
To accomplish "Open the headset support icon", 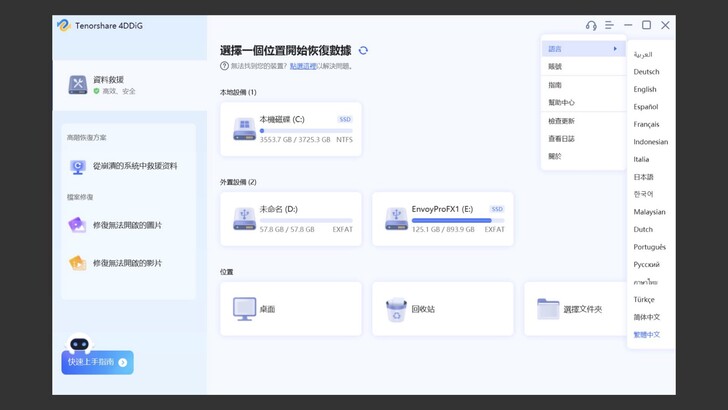I will 591,25.
